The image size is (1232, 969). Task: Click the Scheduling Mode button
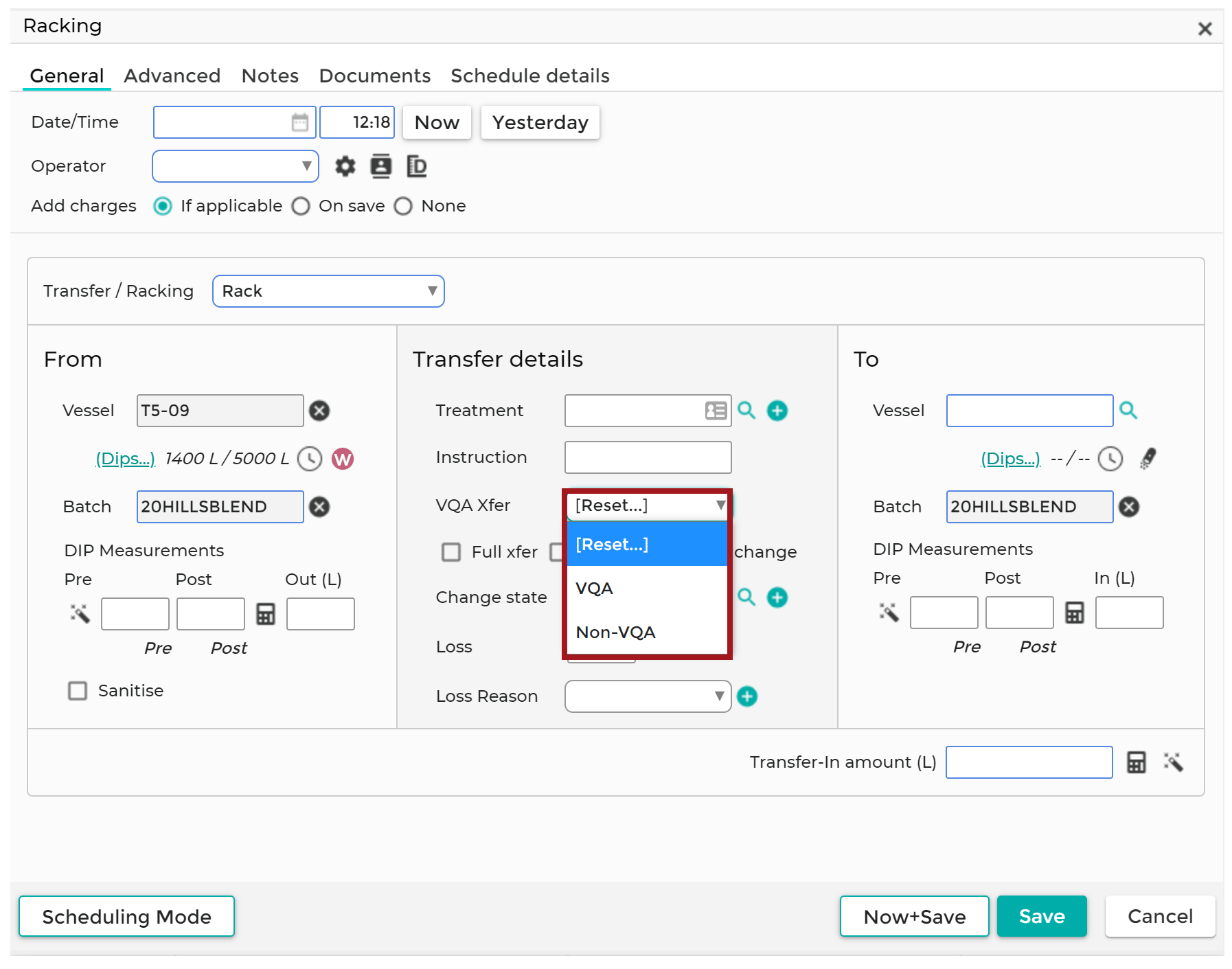pyautogui.click(x=126, y=916)
